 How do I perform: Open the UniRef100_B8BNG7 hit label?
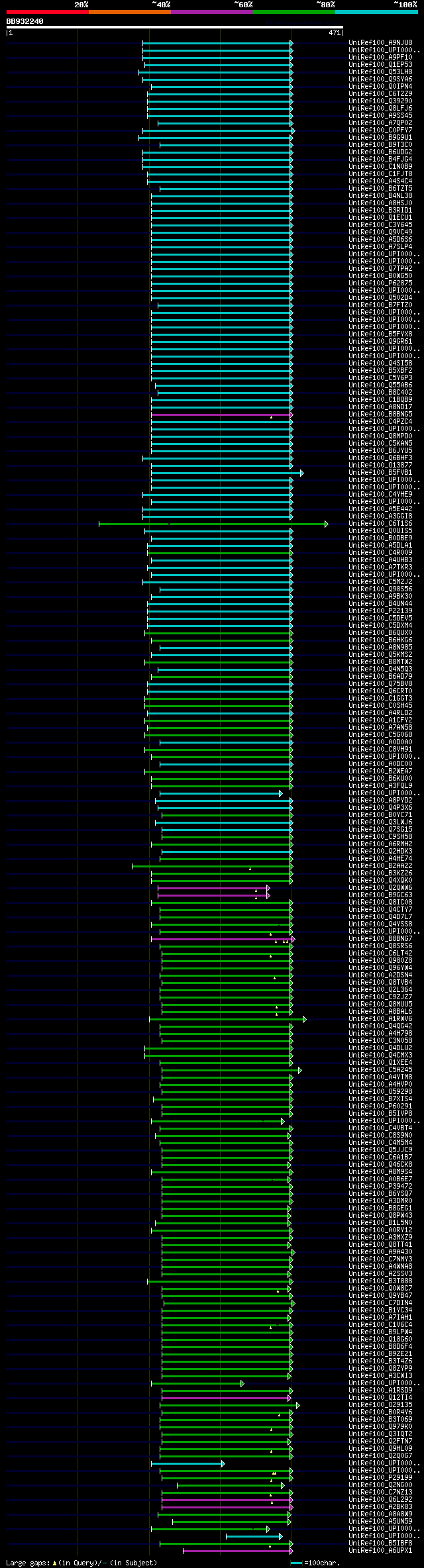click(380, 939)
